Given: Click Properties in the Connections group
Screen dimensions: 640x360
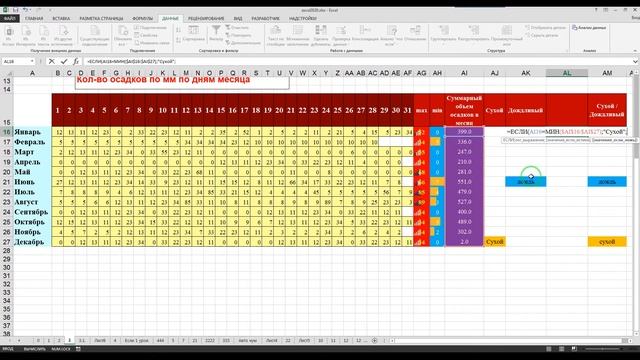Looking at the screenshot, I should coord(146,35).
